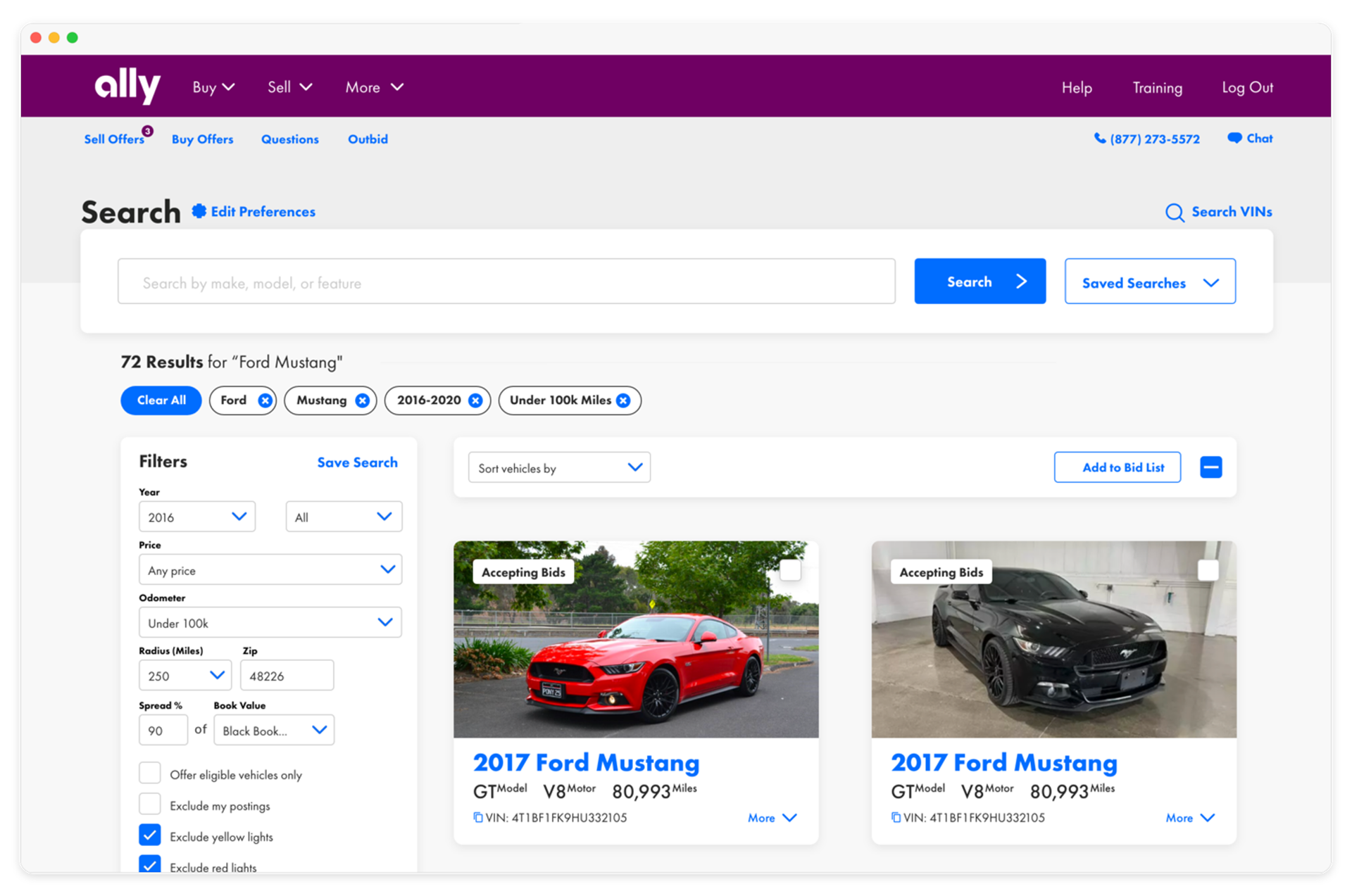
Task: Click the Training link
Action: [x=1158, y=88]
